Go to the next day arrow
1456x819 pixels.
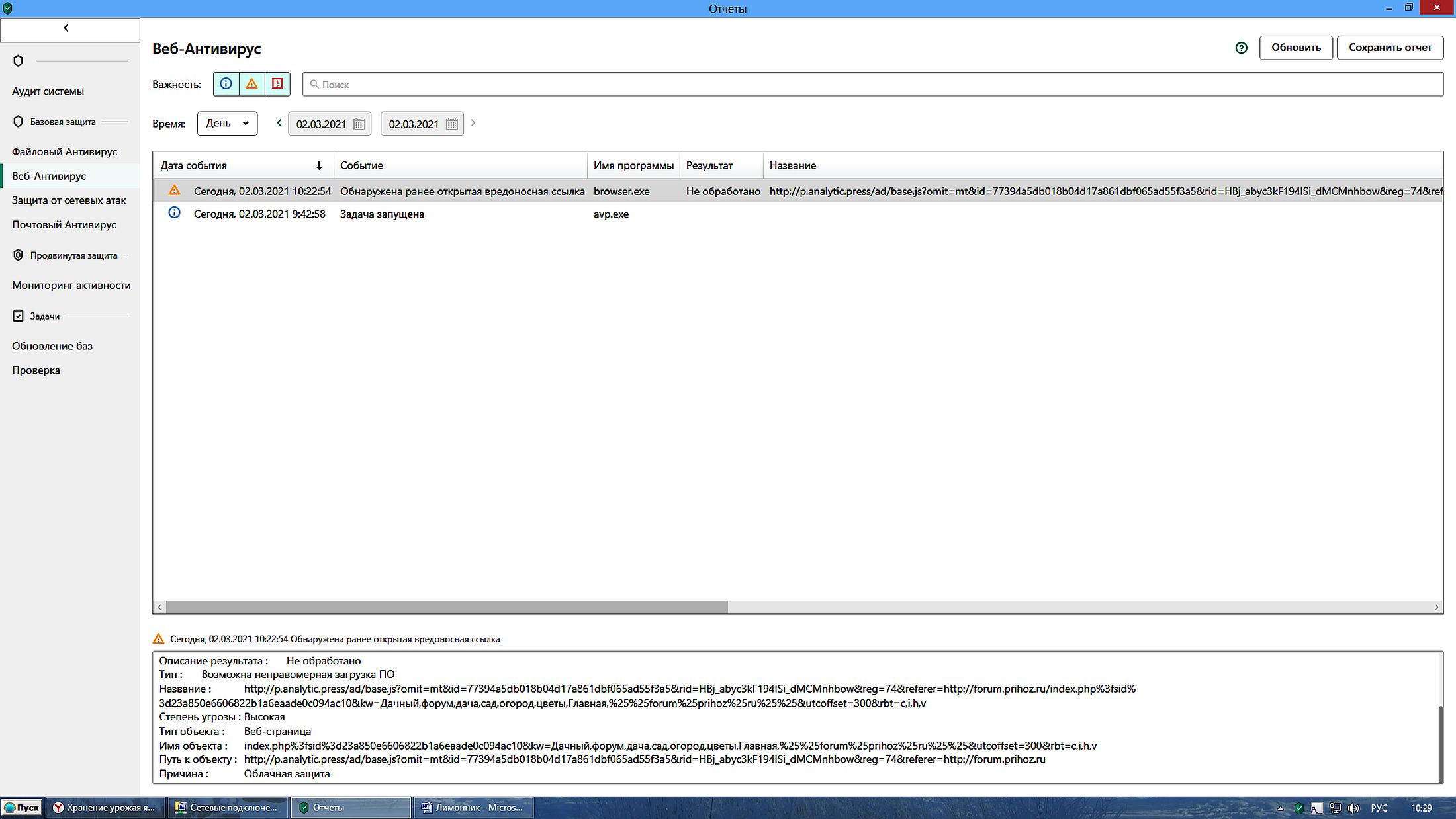(473, 123)
